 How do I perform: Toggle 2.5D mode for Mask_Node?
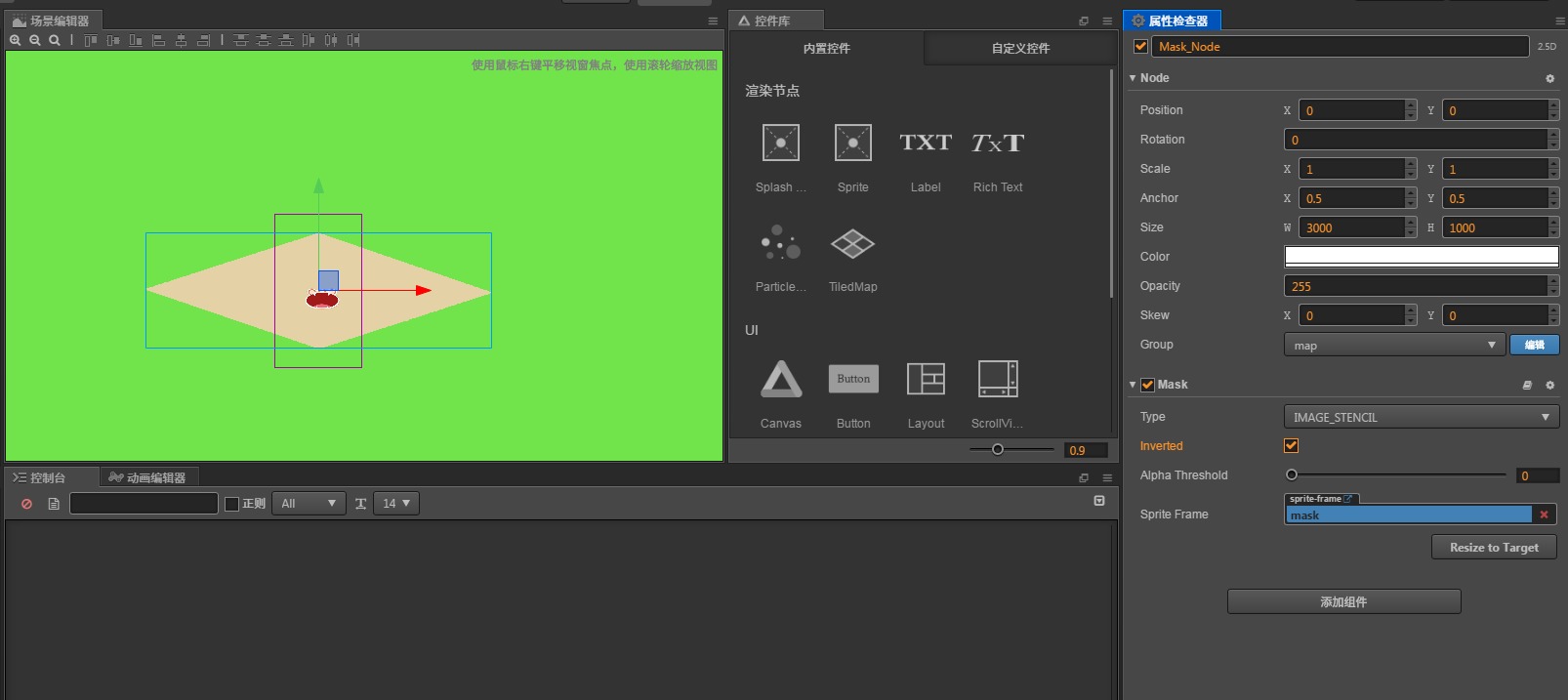(x=1547, y=46)
